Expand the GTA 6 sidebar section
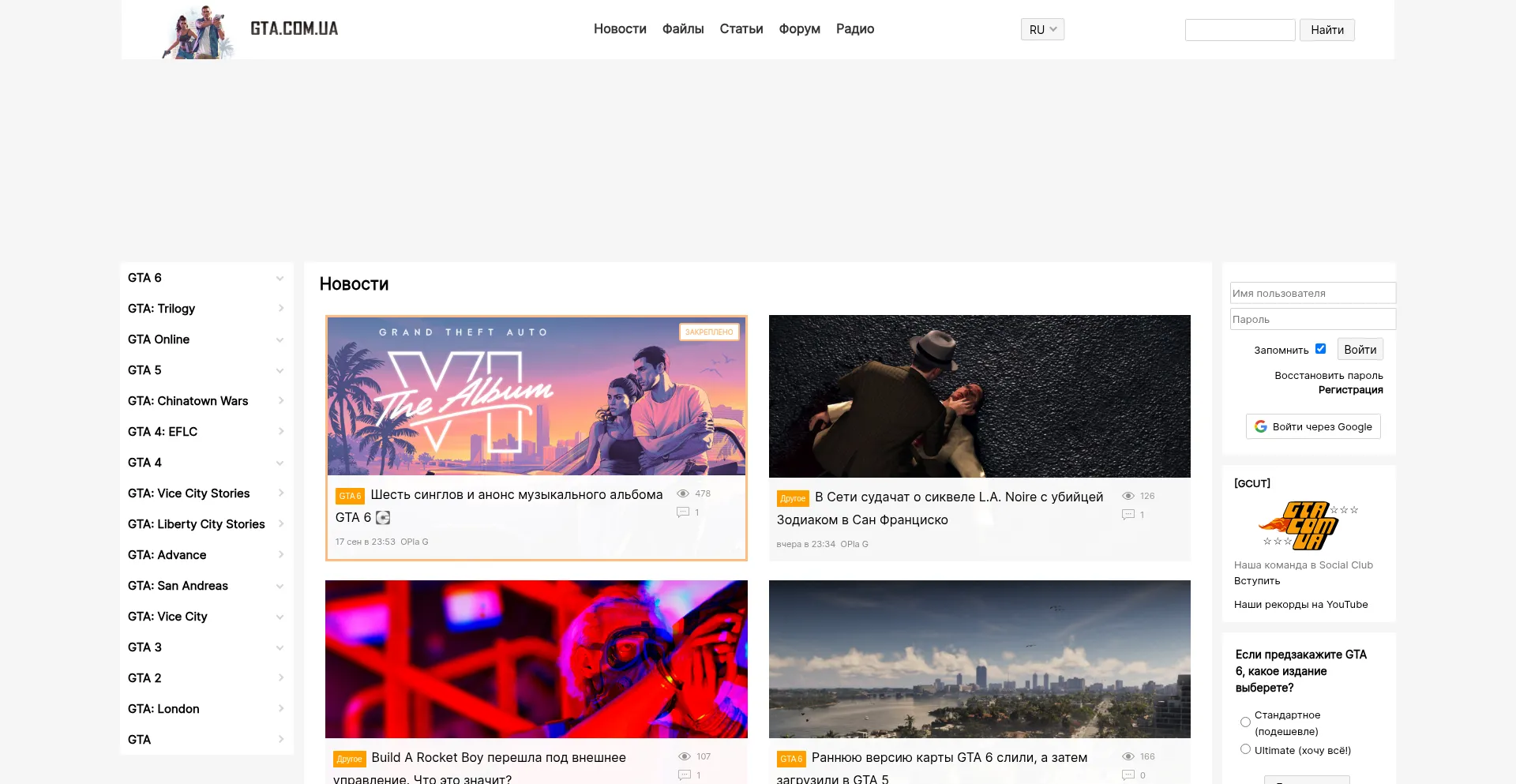Screen dimensions: 1516x784 tap(280, 278)
